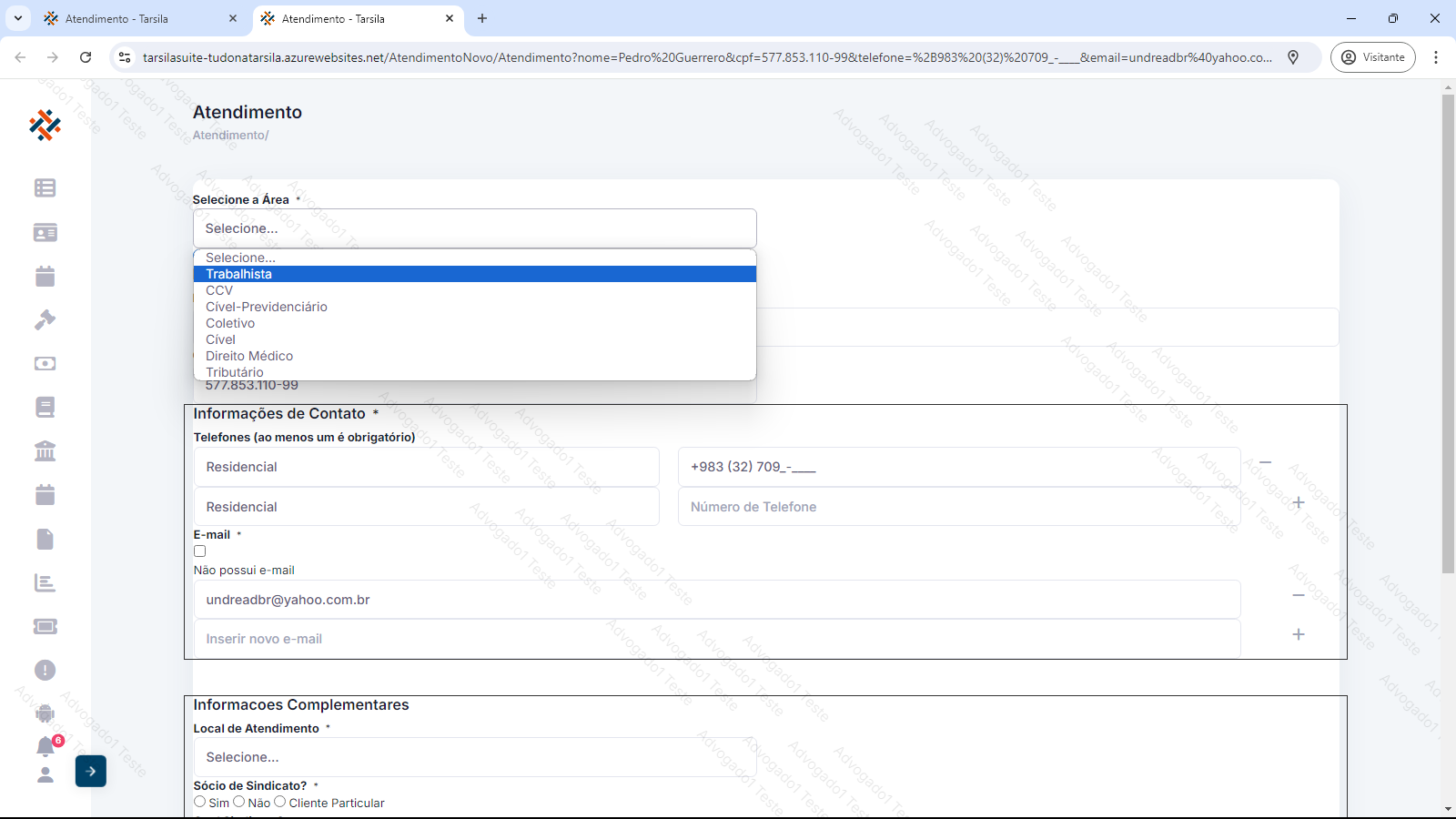Select the 'Cliente Particular' radio option
Image resolution: width=1456 pixels, height=819 pixels.
280,802
